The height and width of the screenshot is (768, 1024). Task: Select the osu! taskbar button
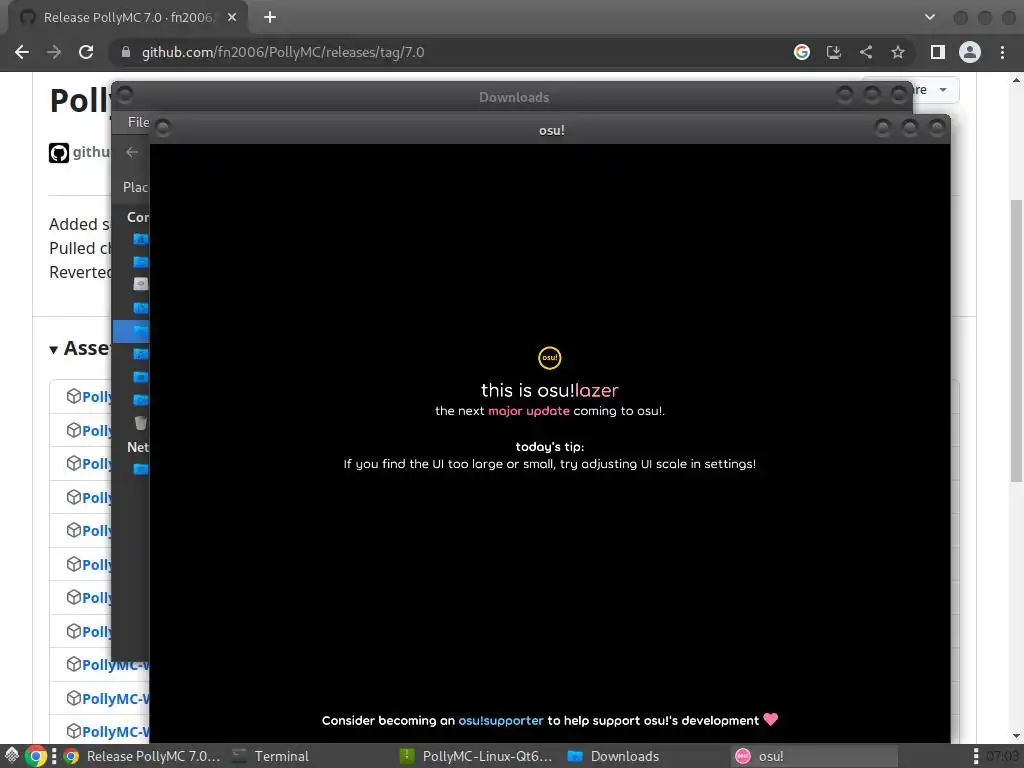tap(815, 756)
